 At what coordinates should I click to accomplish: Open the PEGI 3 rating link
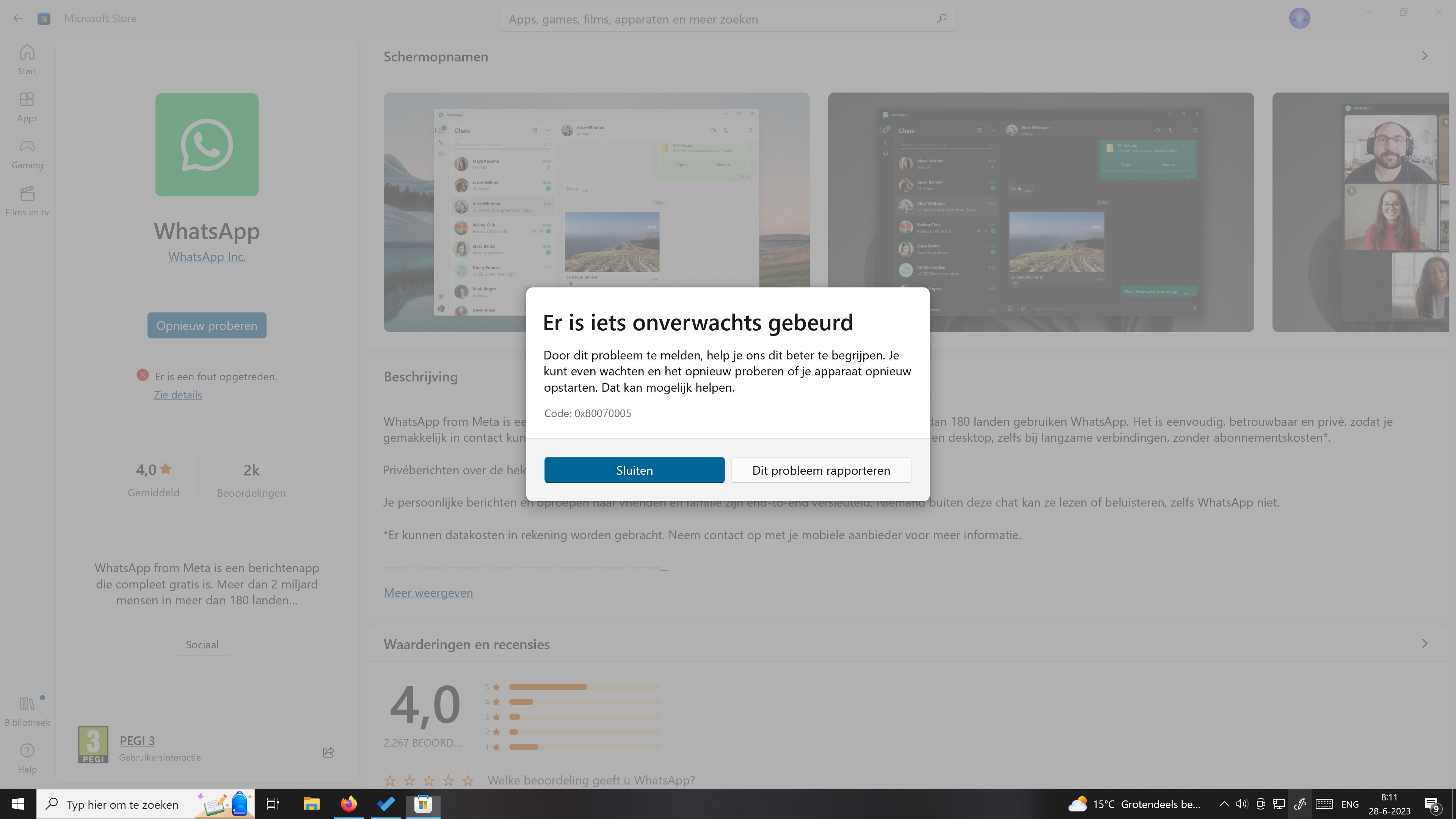tap(137, 741)
